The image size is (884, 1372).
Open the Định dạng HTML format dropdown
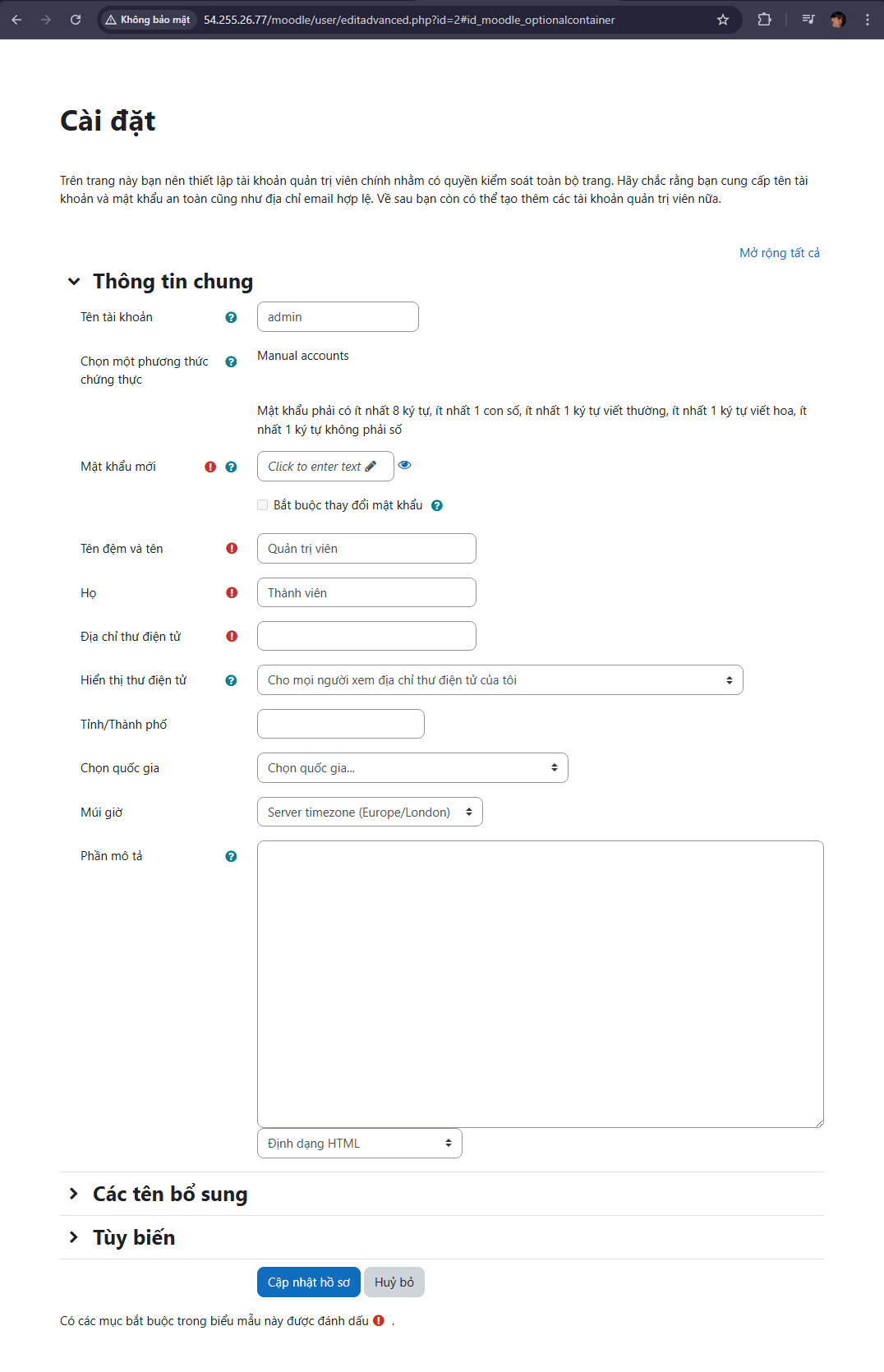click(x=359, y=1144)
